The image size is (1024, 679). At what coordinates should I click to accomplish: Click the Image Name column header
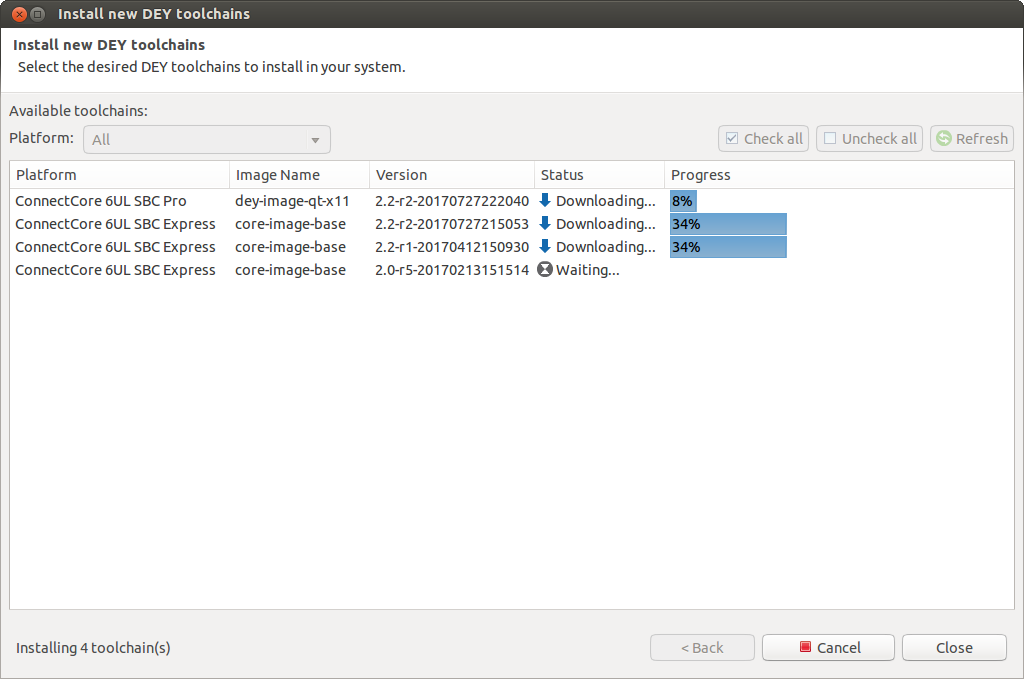pos(299,175)
